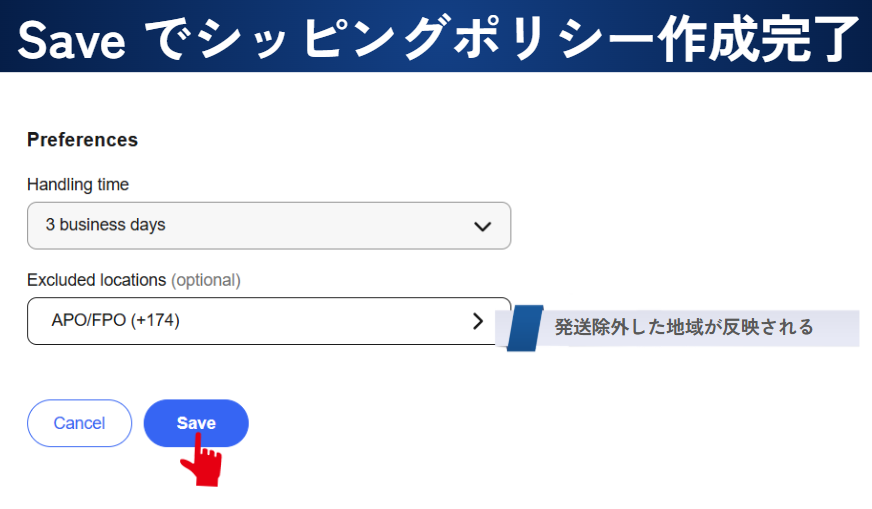Click the blue parallelogram callout marker
Viewport: 872px width, 509px height.
(x=524, y=328)
